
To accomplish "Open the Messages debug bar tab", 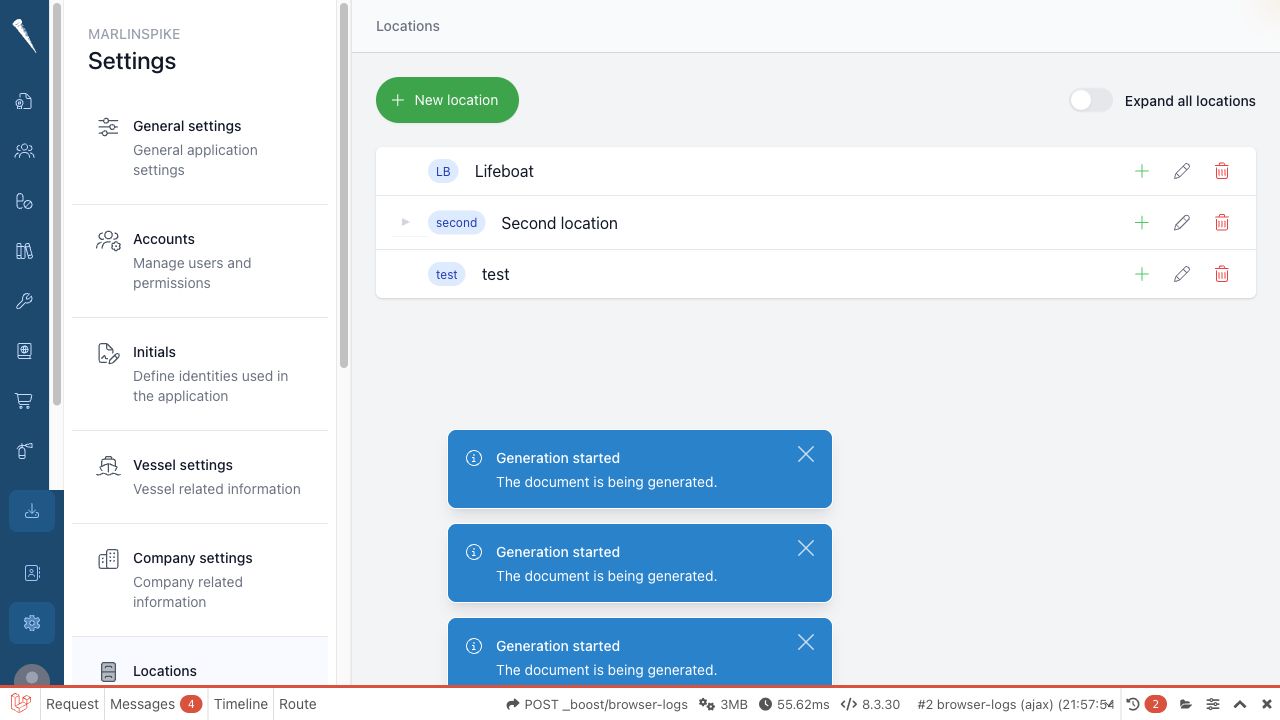I will (x=155, y=704).
